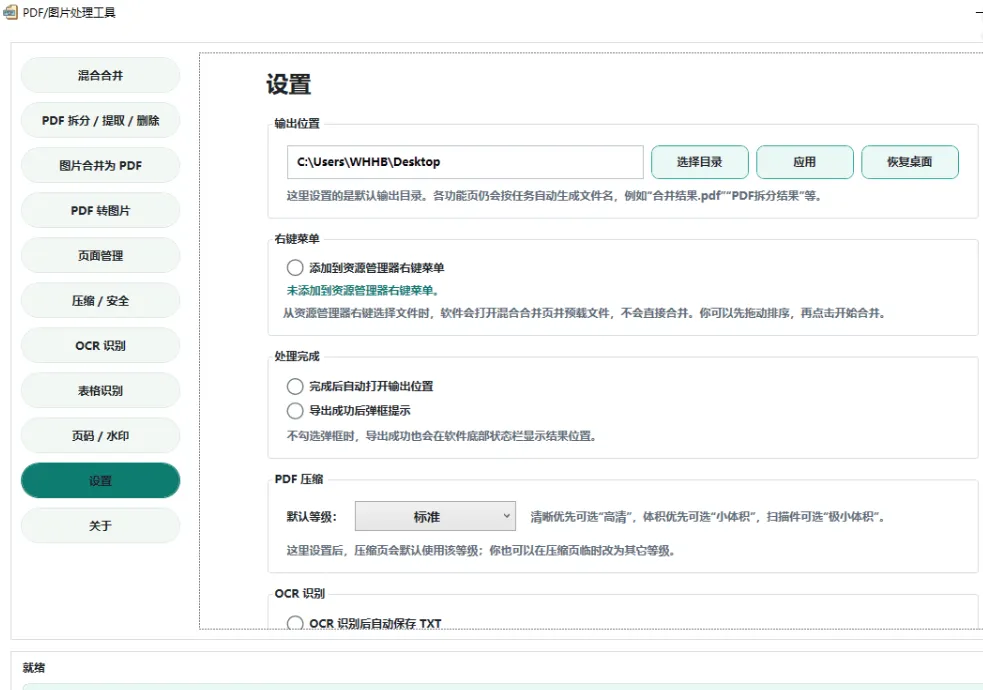Open the 关于 page
This screenshot has height=690, width=983.
point(100,526)
